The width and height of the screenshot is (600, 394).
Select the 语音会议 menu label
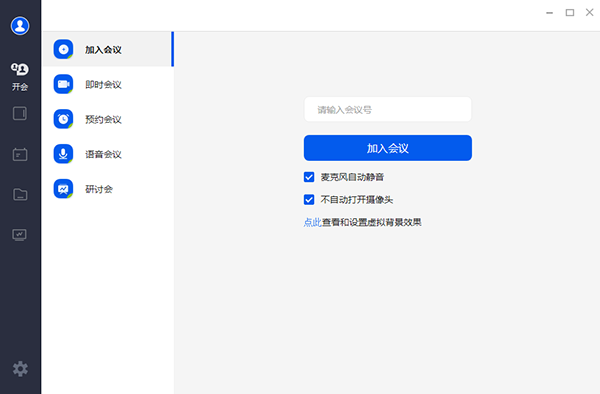tap(103, 154)
